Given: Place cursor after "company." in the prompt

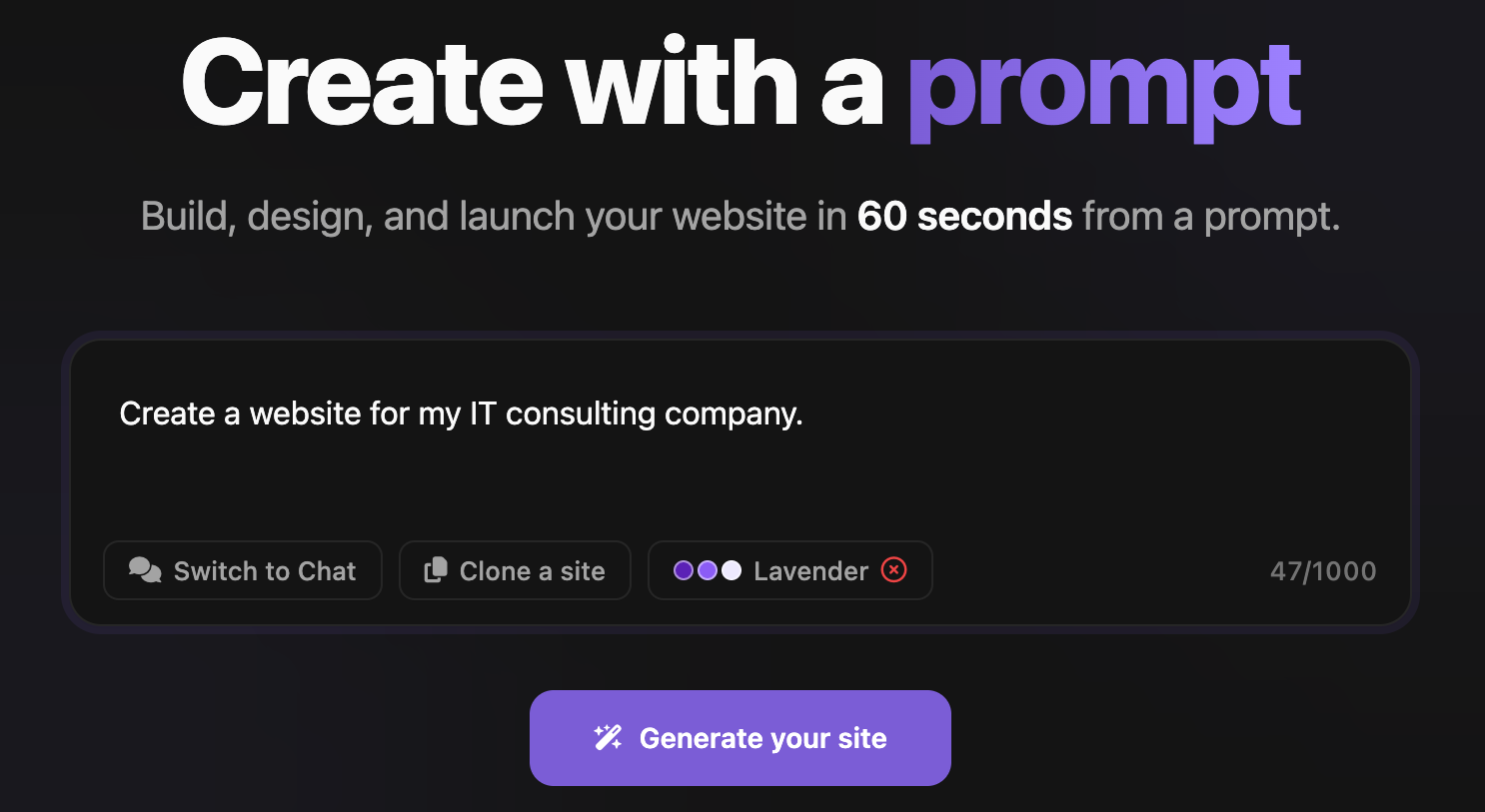Looking at the screenshot, I should click(804, 413).
